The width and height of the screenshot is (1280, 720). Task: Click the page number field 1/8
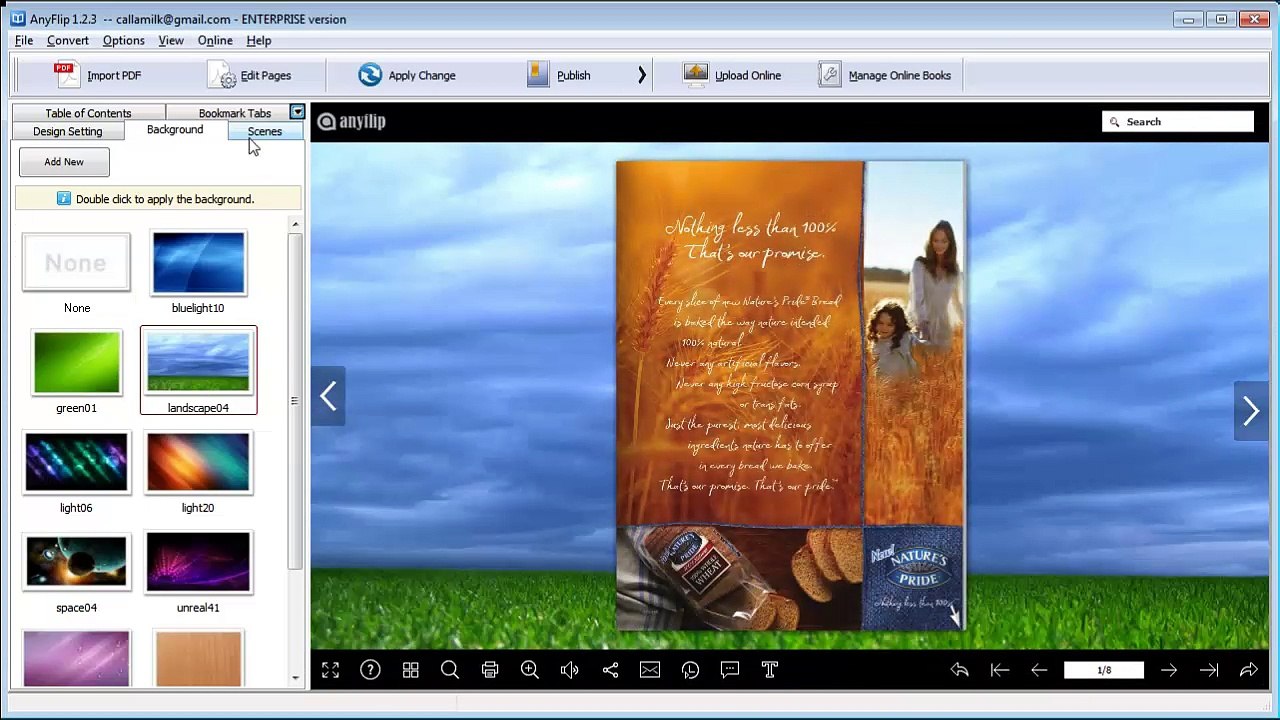pyautogui.click(x=1104, y=670)
